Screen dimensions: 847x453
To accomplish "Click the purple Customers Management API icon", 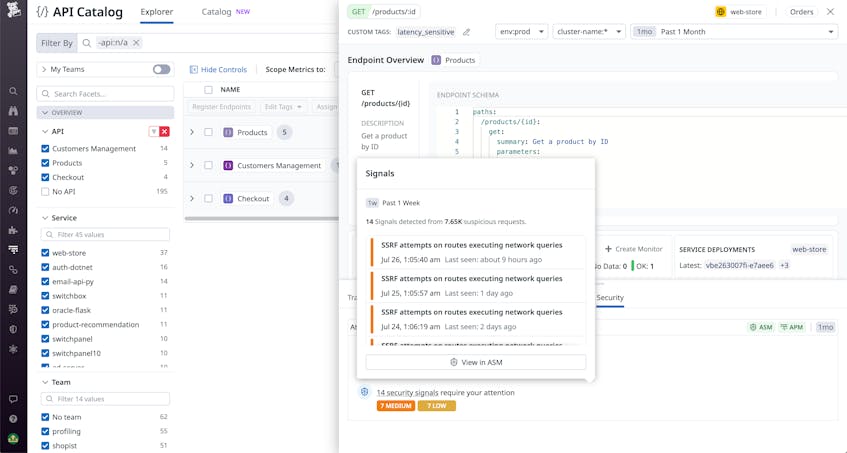I will (x=228, y=165).
